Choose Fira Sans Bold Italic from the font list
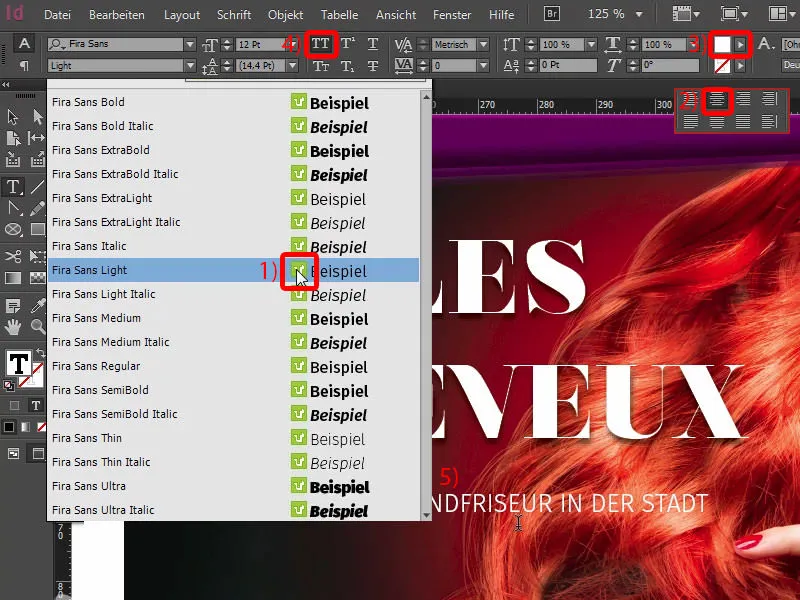This screenshot has width=800, height=600. click(233, 126)
